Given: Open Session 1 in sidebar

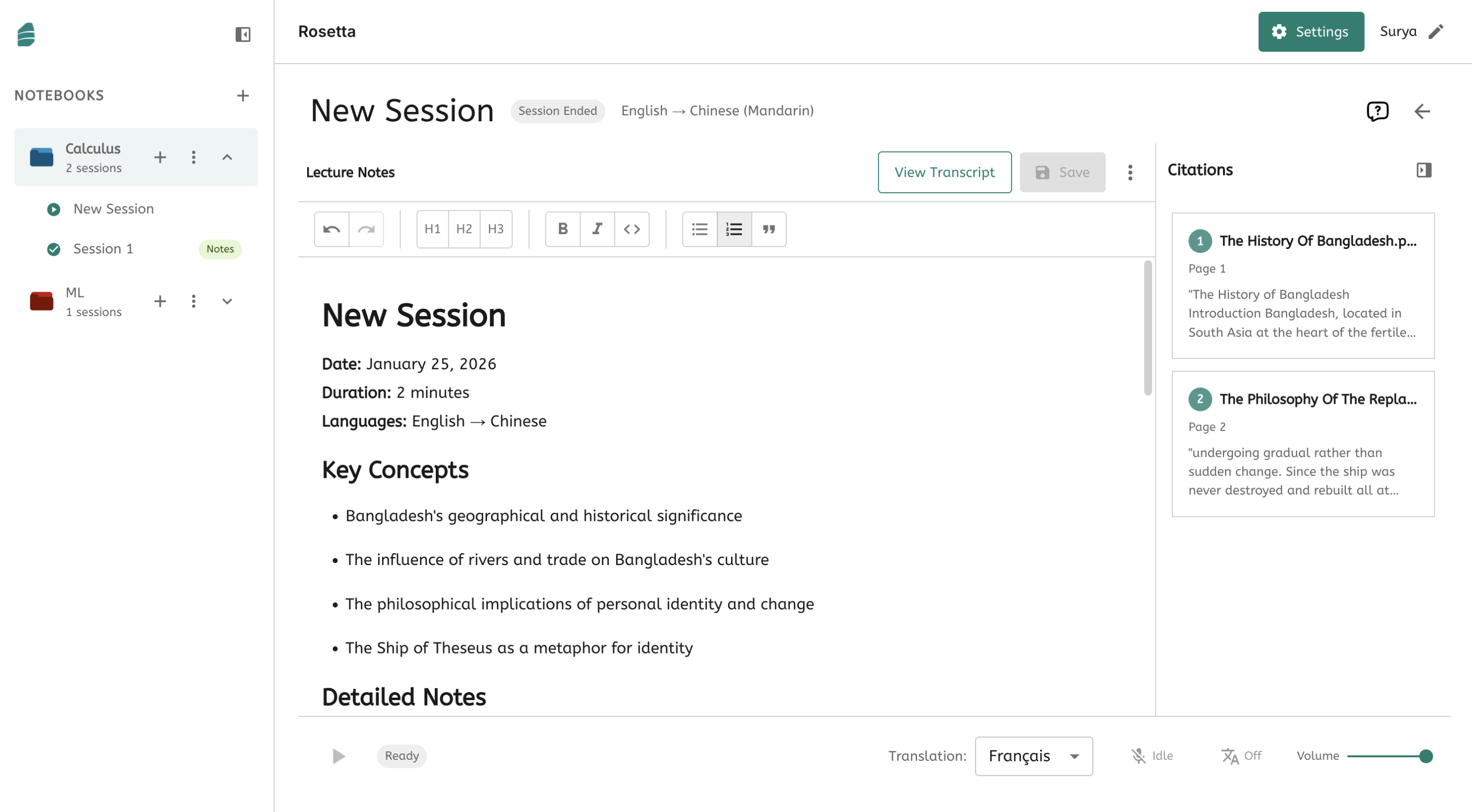Looking at the screenshot, I should pos(103,248).
